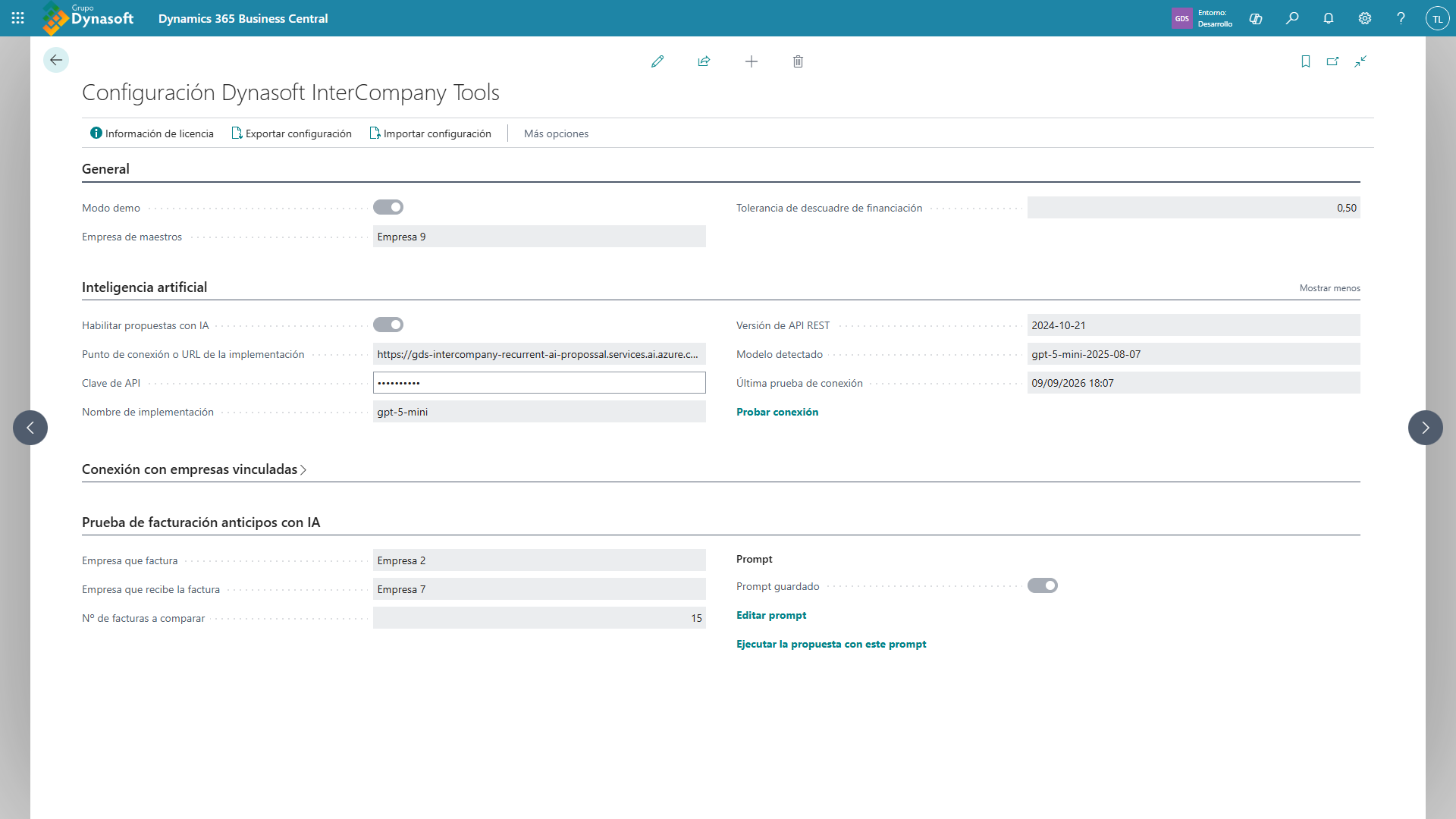Click the Versión de API REST field
The image size is (1456, 819).
[1194, 325]
